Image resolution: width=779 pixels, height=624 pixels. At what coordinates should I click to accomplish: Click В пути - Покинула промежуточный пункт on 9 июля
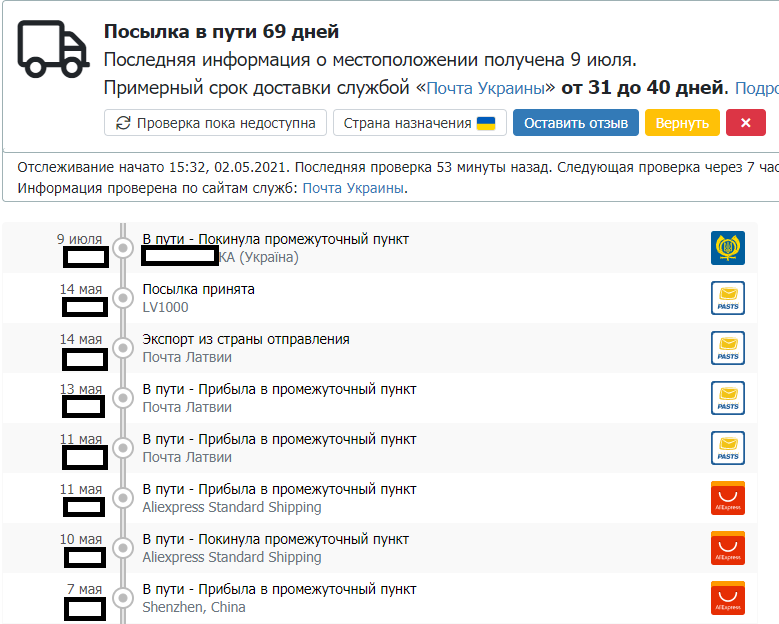(x=276, y=239)
